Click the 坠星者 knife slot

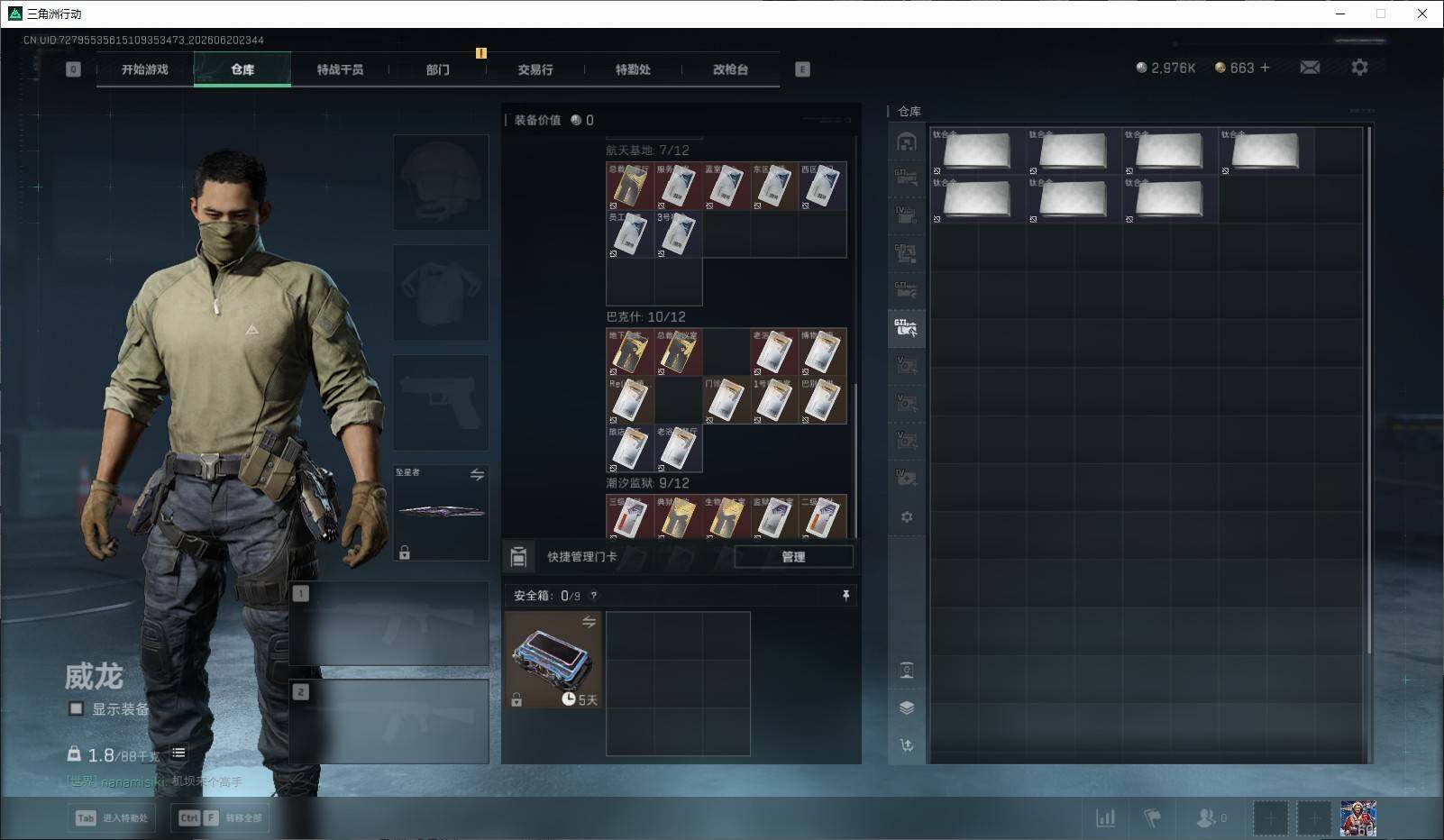pos(441,512)
